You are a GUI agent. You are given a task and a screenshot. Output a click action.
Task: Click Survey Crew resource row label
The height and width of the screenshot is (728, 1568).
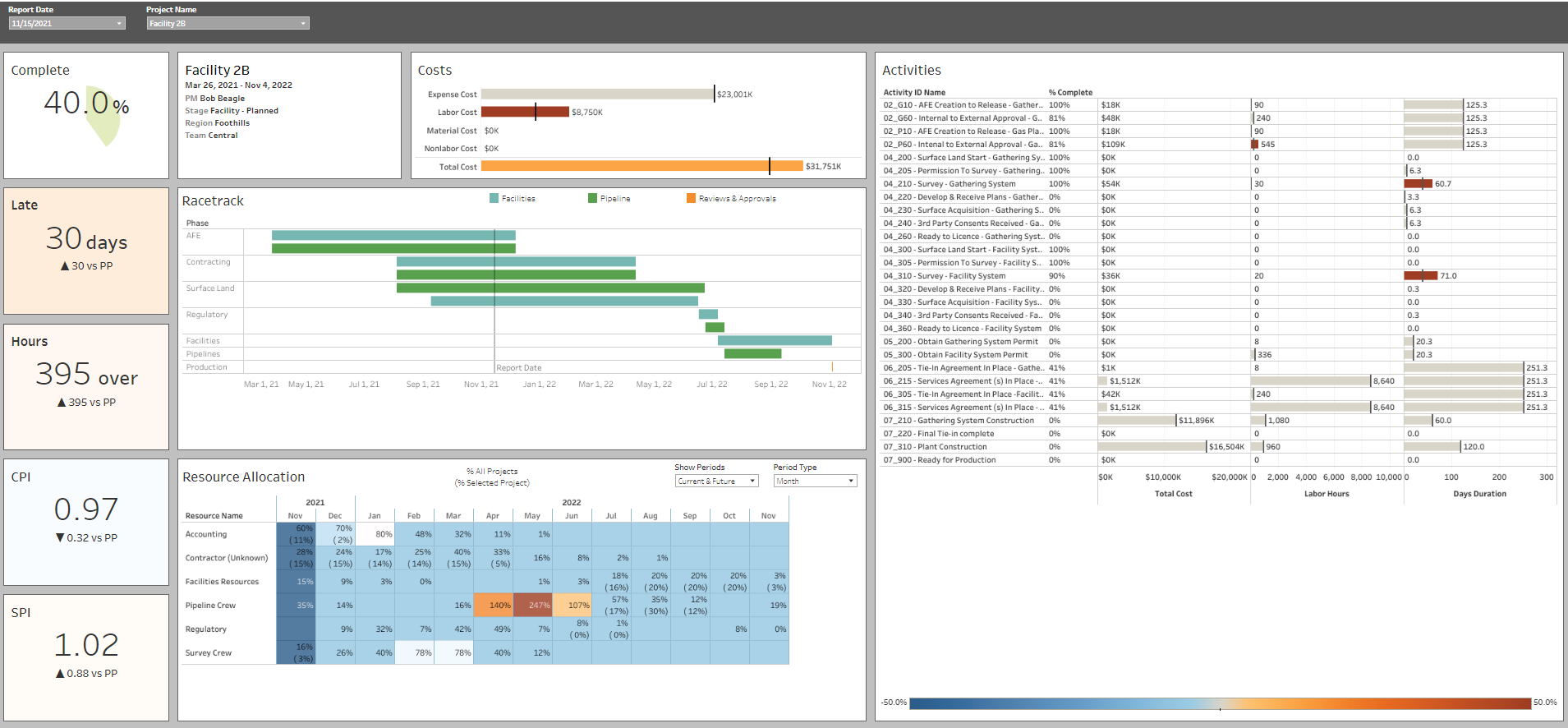(x=209, y=653)
